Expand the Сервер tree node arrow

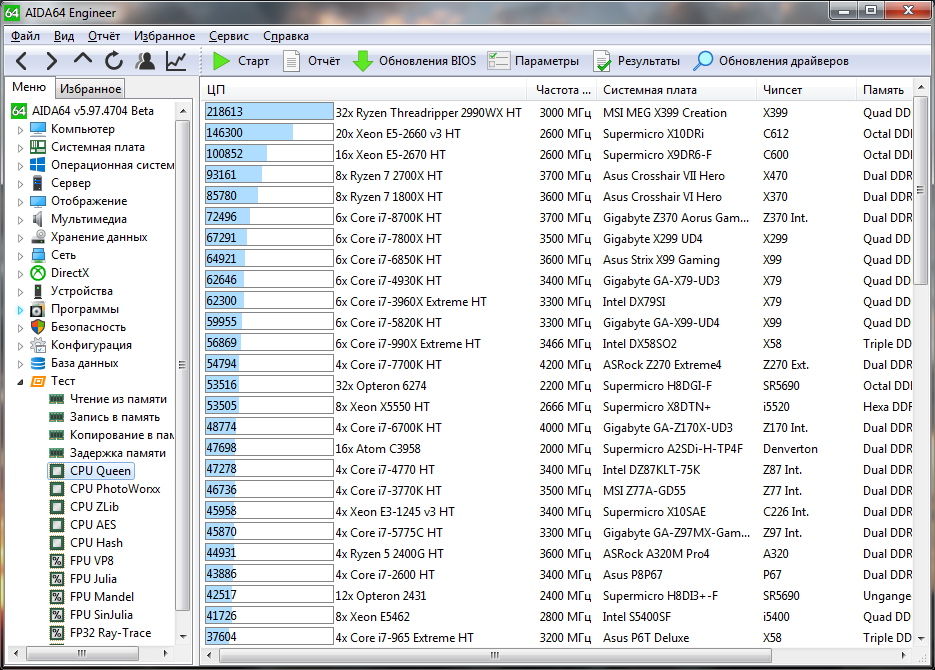(20, 184)
